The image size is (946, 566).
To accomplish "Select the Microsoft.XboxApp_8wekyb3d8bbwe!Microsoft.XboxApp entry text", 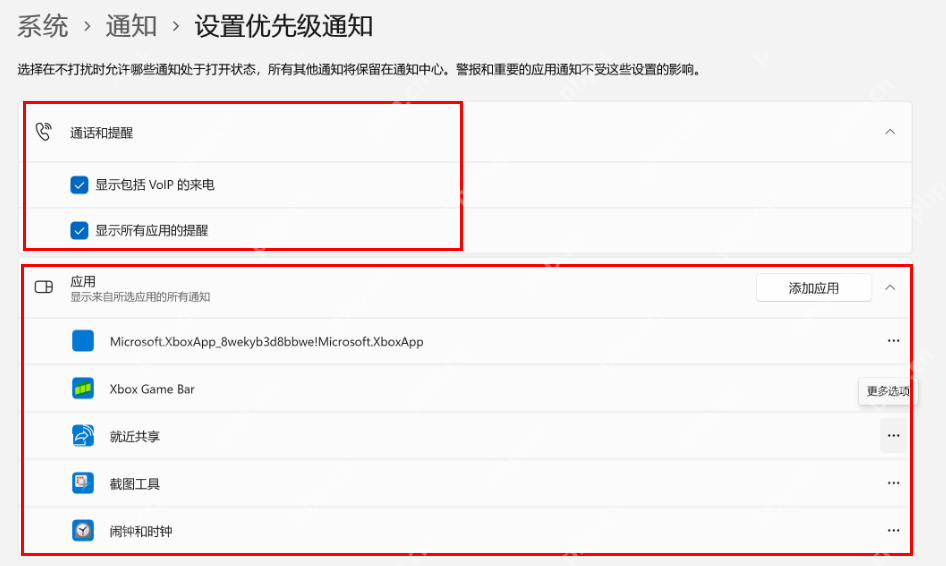I will click(x=267, y=342).
